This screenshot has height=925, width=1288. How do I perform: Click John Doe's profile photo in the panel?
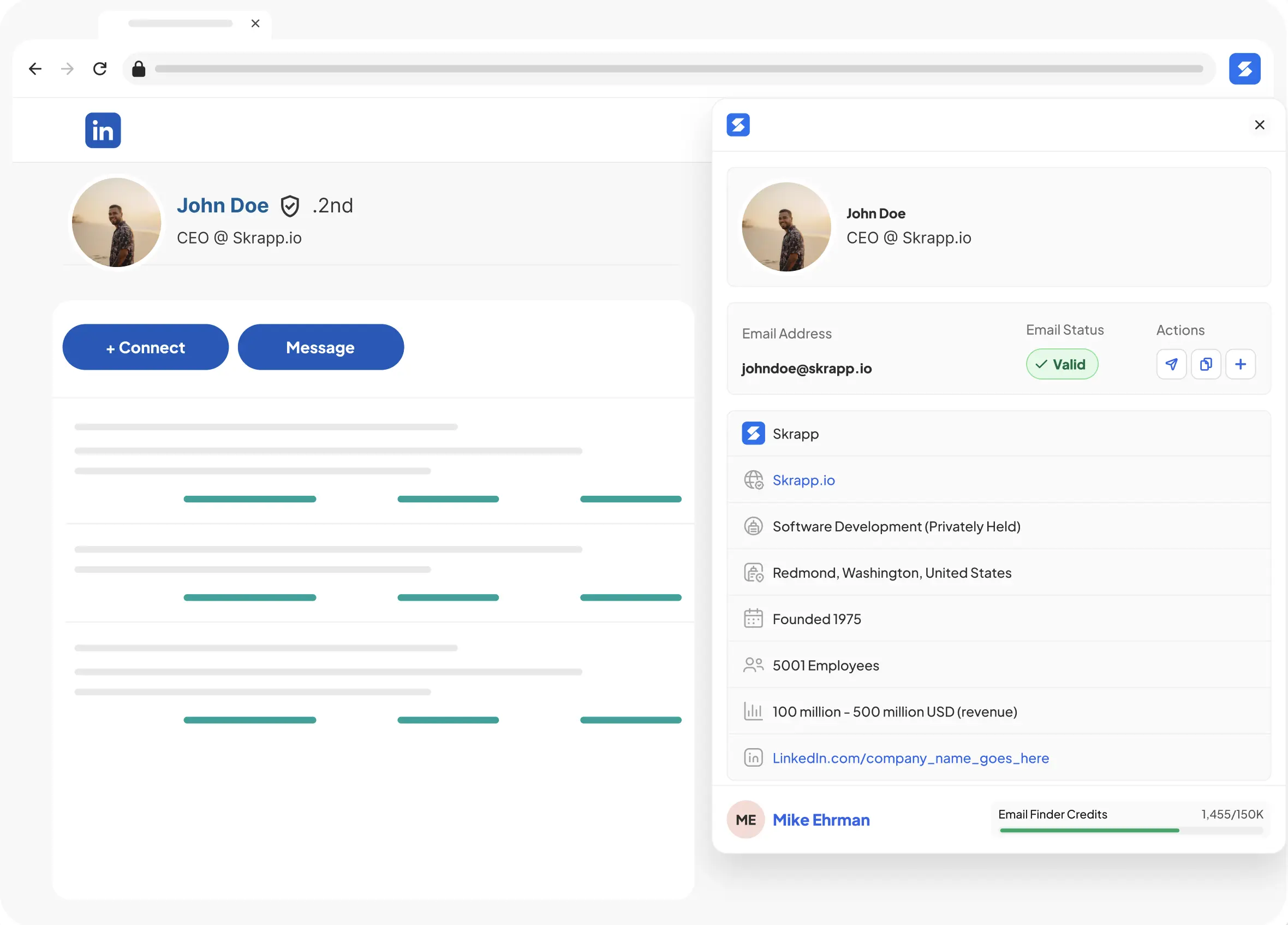click(x=785, y=227)
